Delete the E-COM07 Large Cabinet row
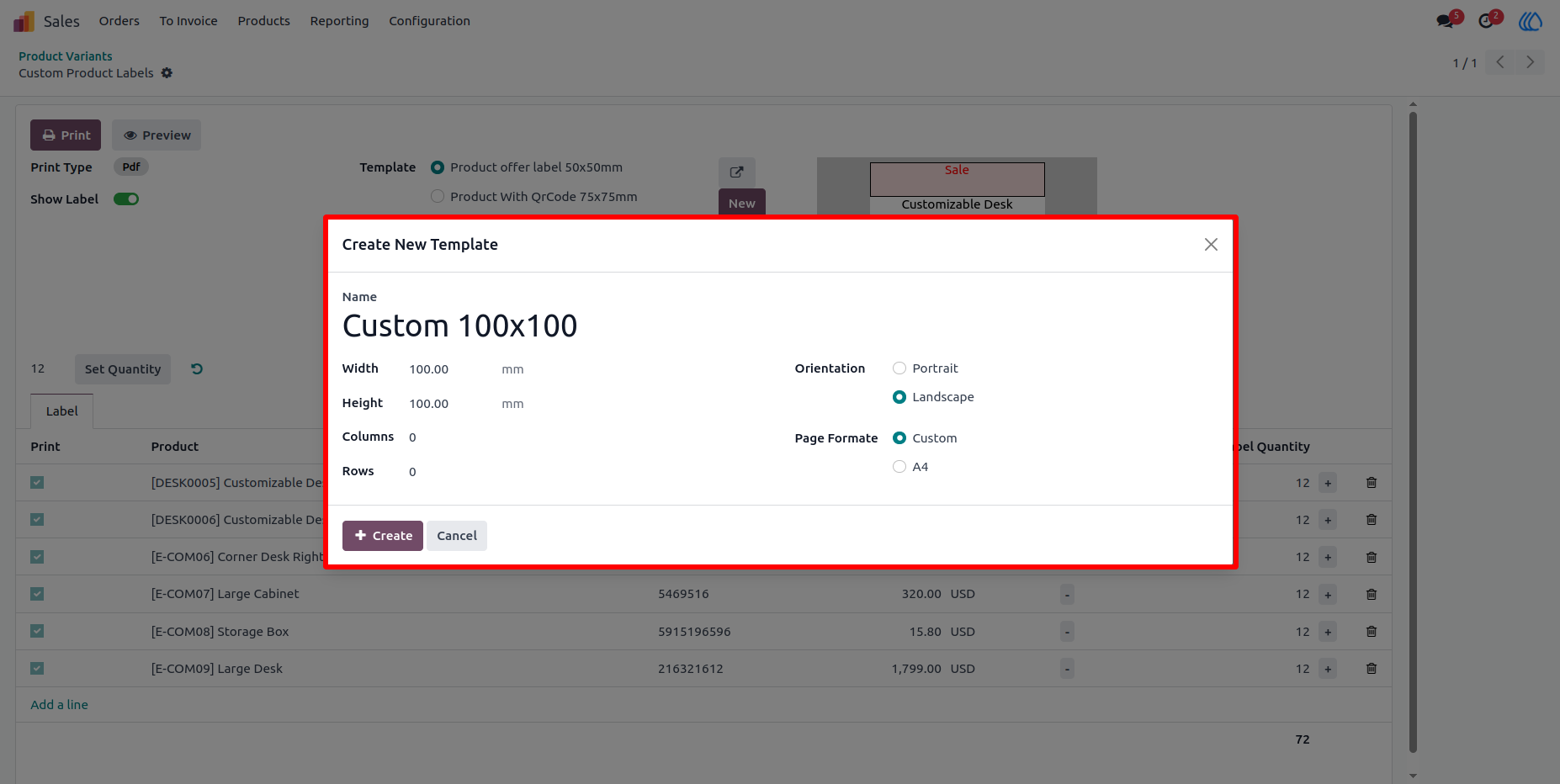Image resolution: width=1560 pixels, height=784 pixels. coord(1372,595)
